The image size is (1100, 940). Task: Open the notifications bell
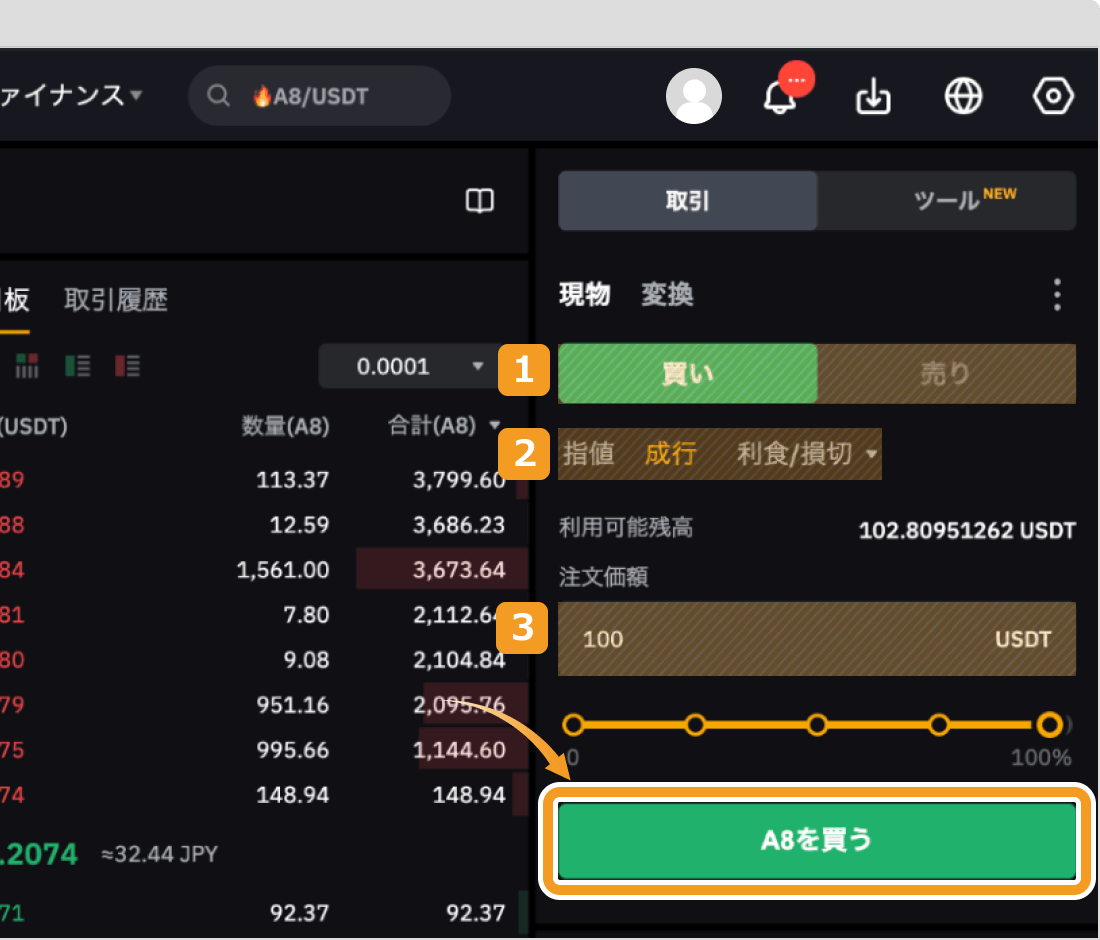point(780,97)
